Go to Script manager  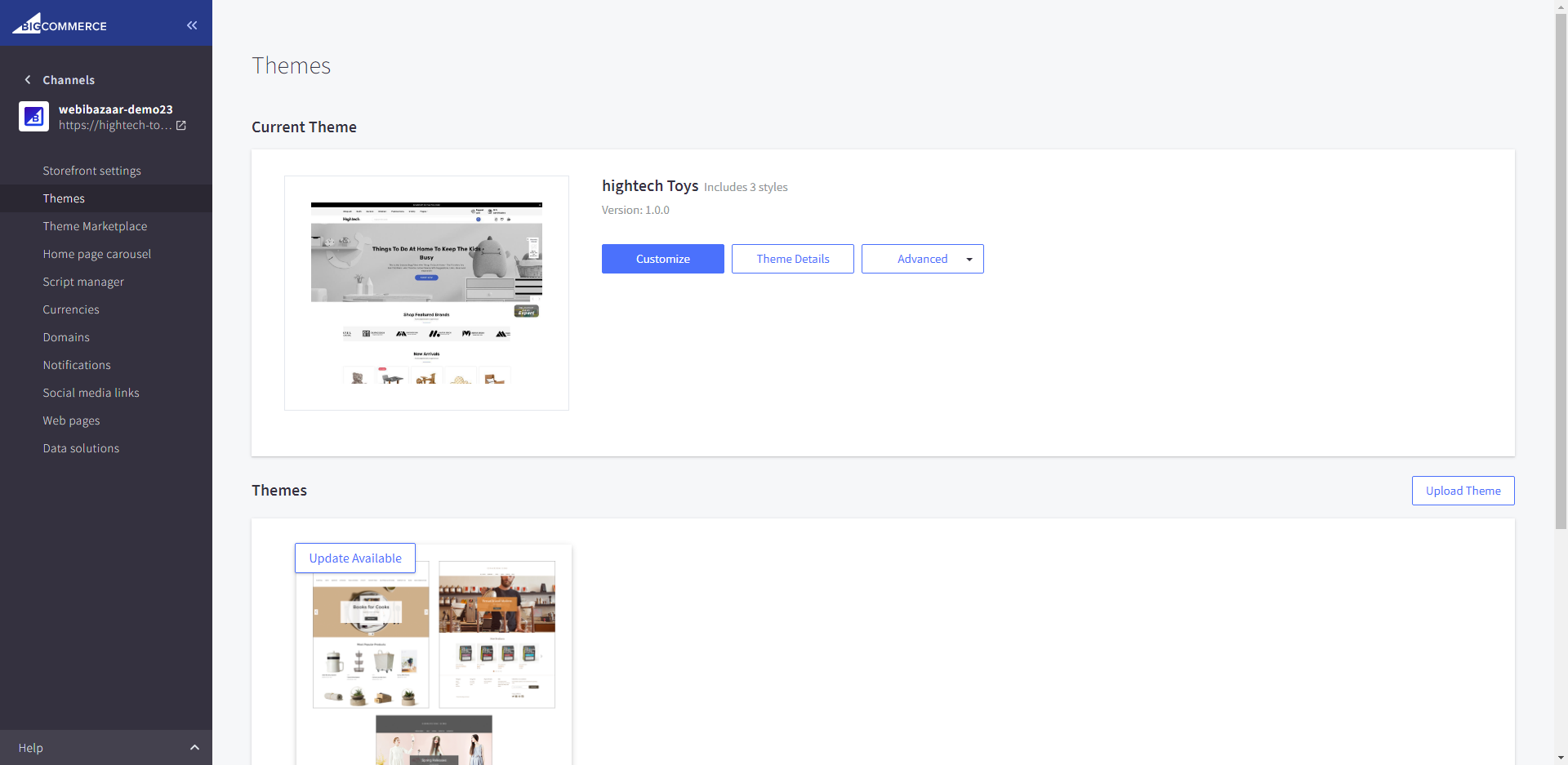(x=83, y=282)
